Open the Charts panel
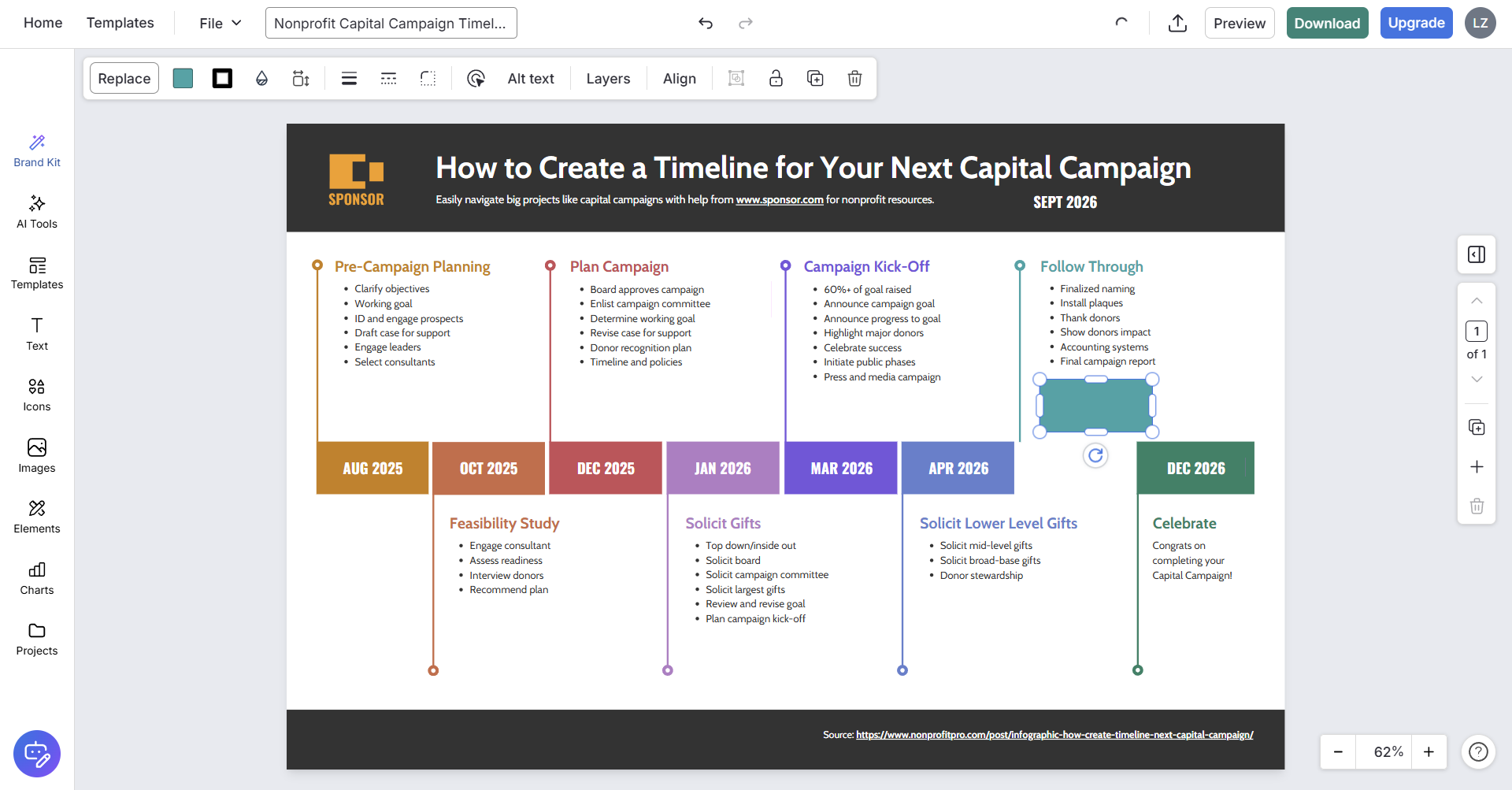This screenshot has width=1512, height=790. 37,578
